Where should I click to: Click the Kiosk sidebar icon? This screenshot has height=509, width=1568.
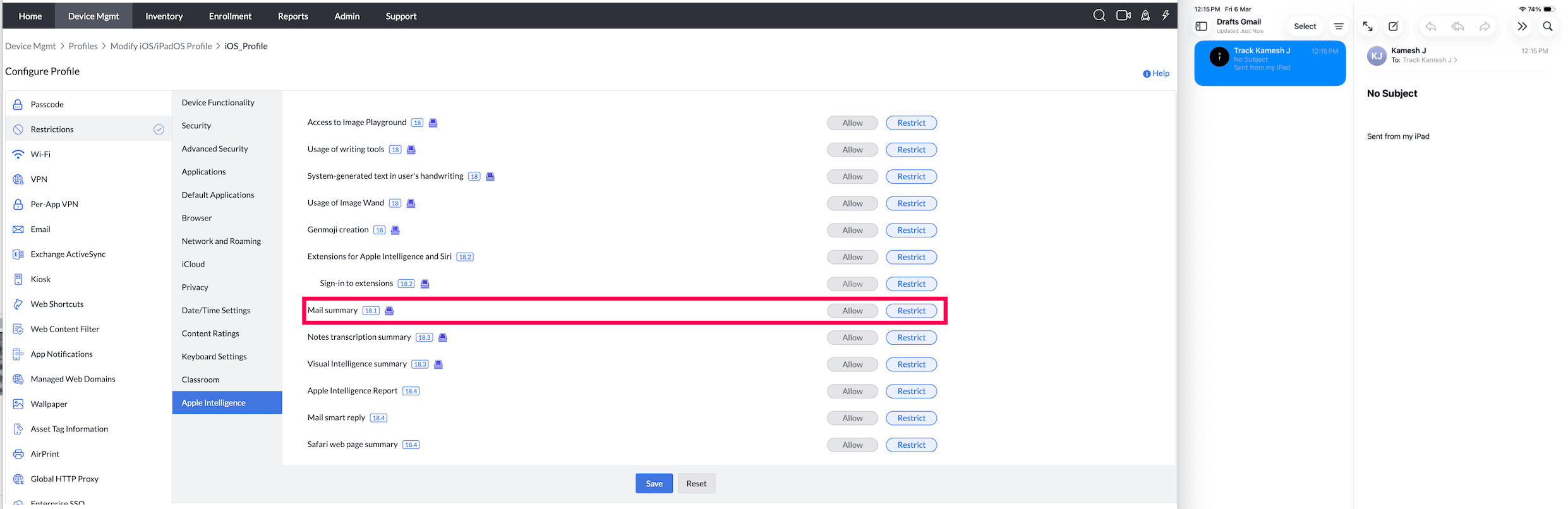(18, 279)
